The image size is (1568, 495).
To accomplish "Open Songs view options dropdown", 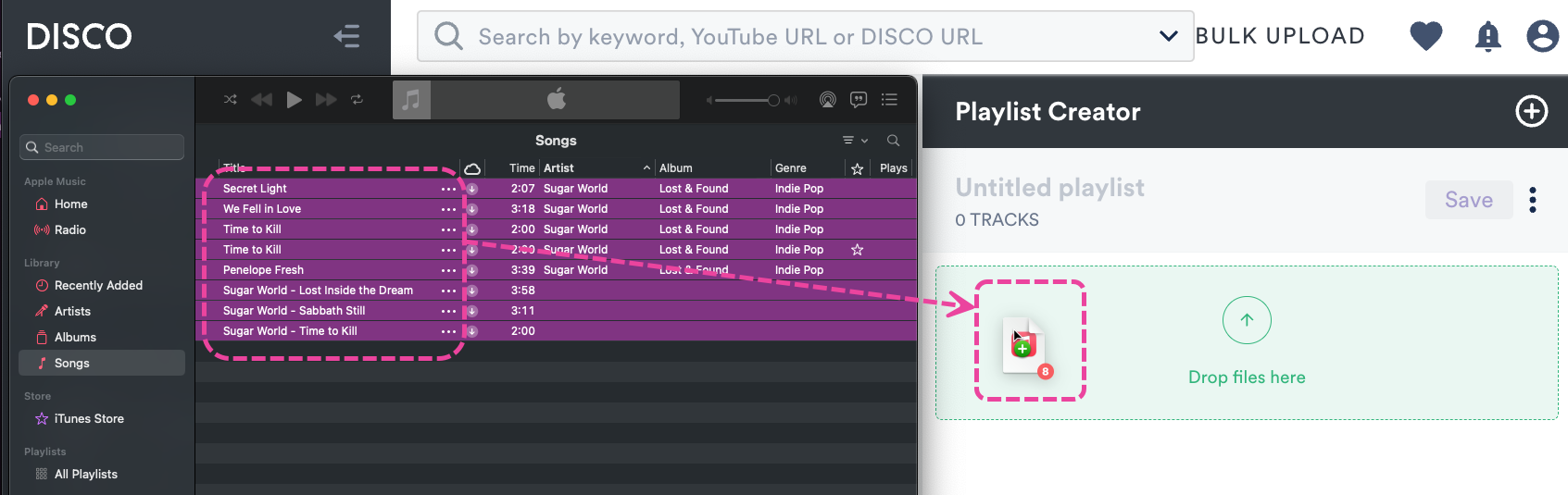I will (x=855, y=141).
